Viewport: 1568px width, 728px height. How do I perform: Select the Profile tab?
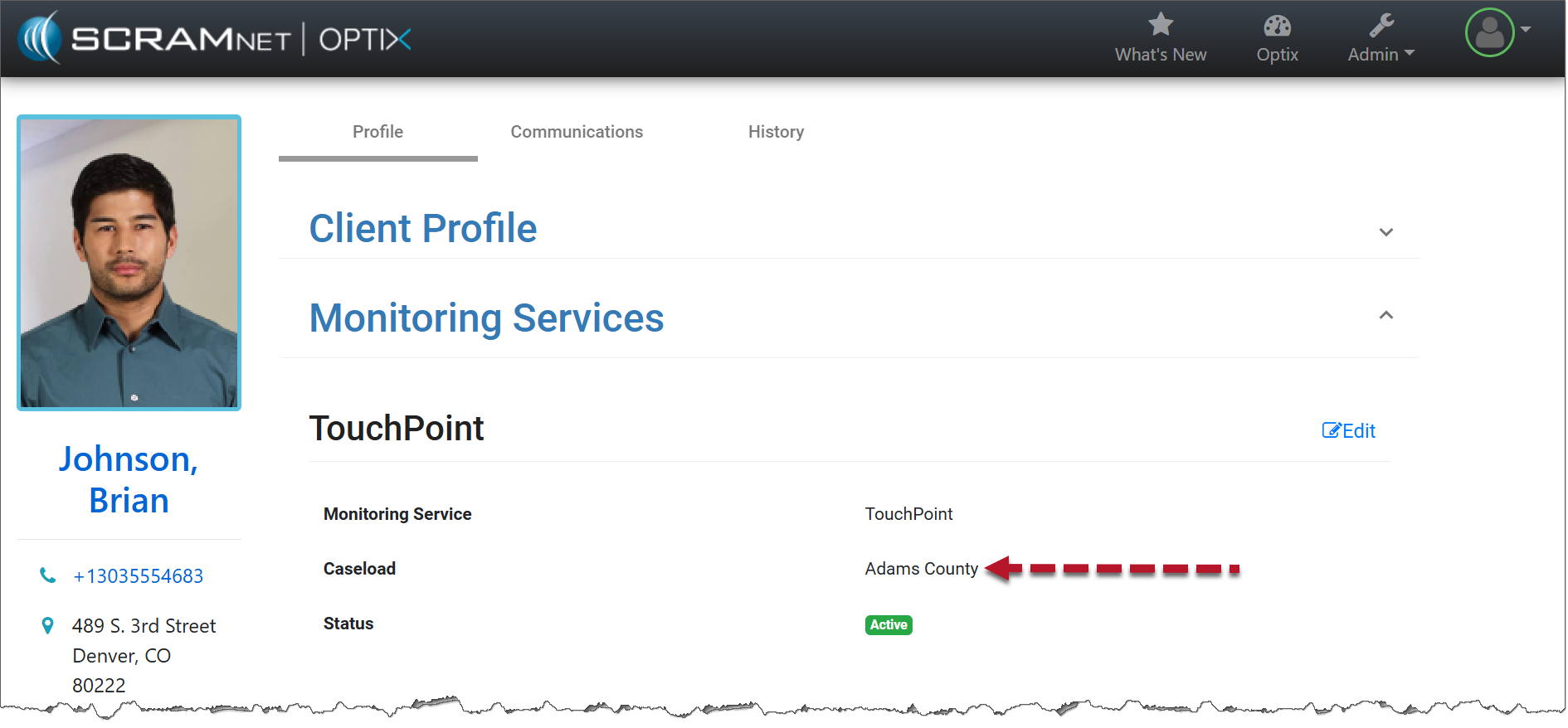tap(377, 132)
